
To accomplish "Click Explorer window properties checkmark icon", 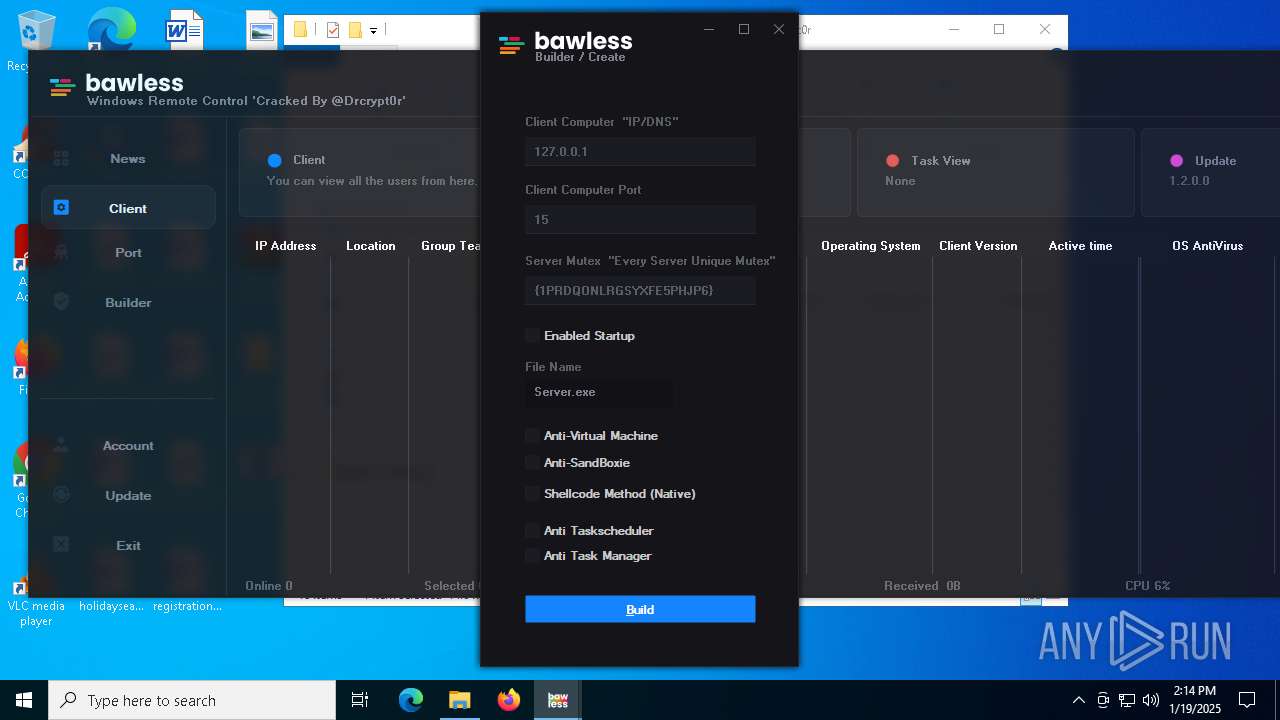I will [333, 30].
